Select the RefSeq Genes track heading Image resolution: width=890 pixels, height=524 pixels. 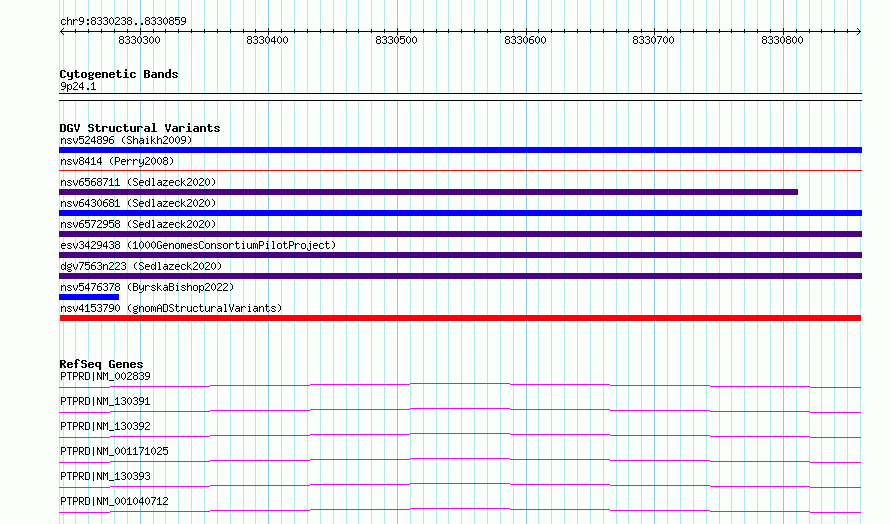(101, 364)
